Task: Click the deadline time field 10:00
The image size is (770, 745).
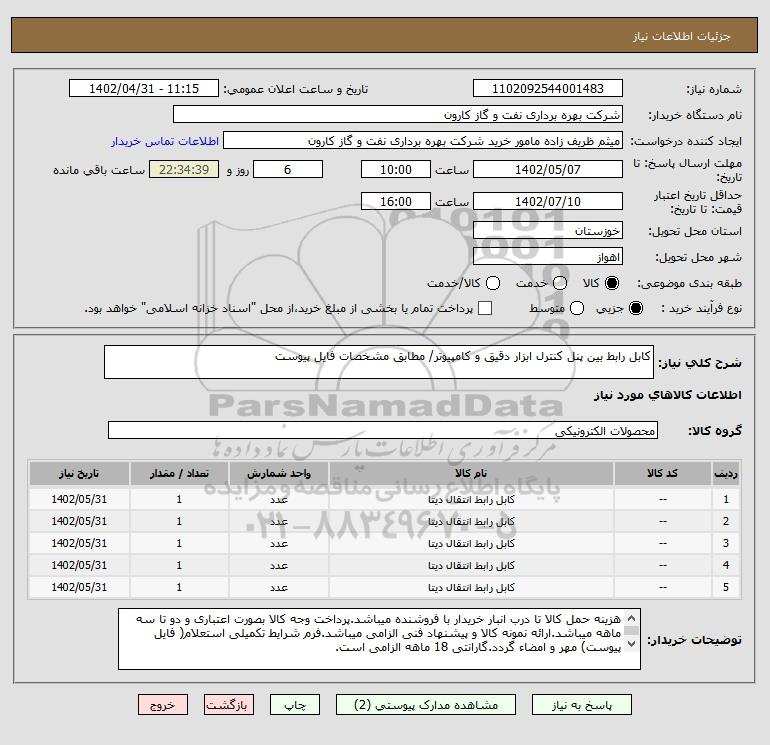Action: pos(396,169)
